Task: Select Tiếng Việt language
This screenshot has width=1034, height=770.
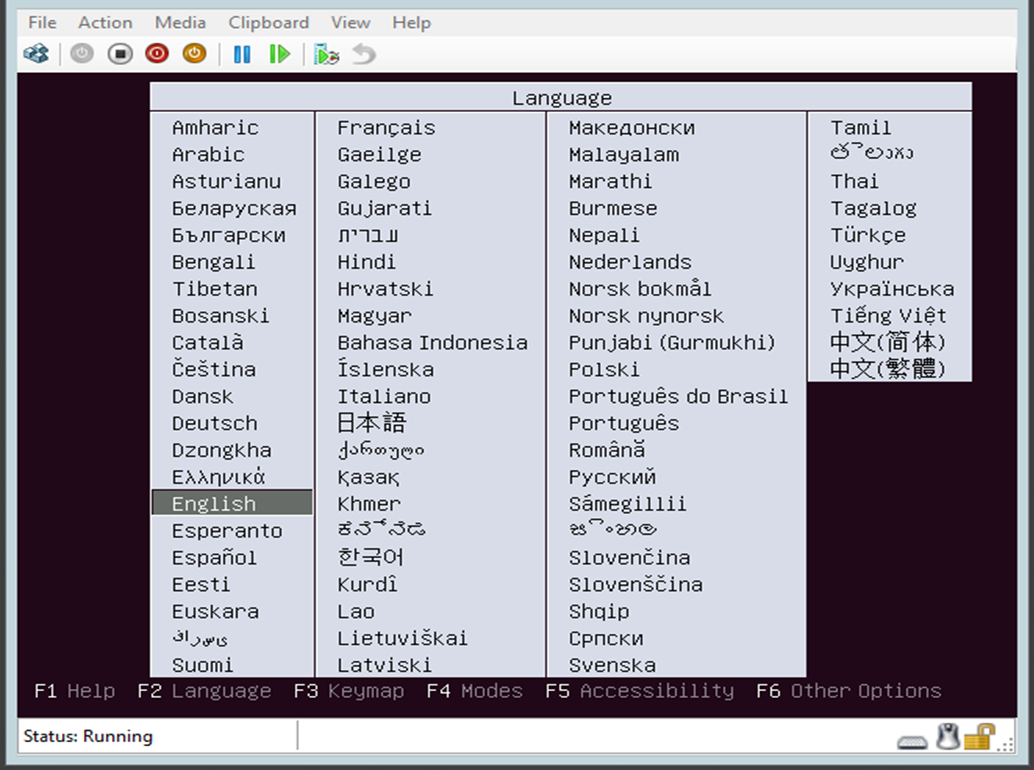Action: coord(888,316)
